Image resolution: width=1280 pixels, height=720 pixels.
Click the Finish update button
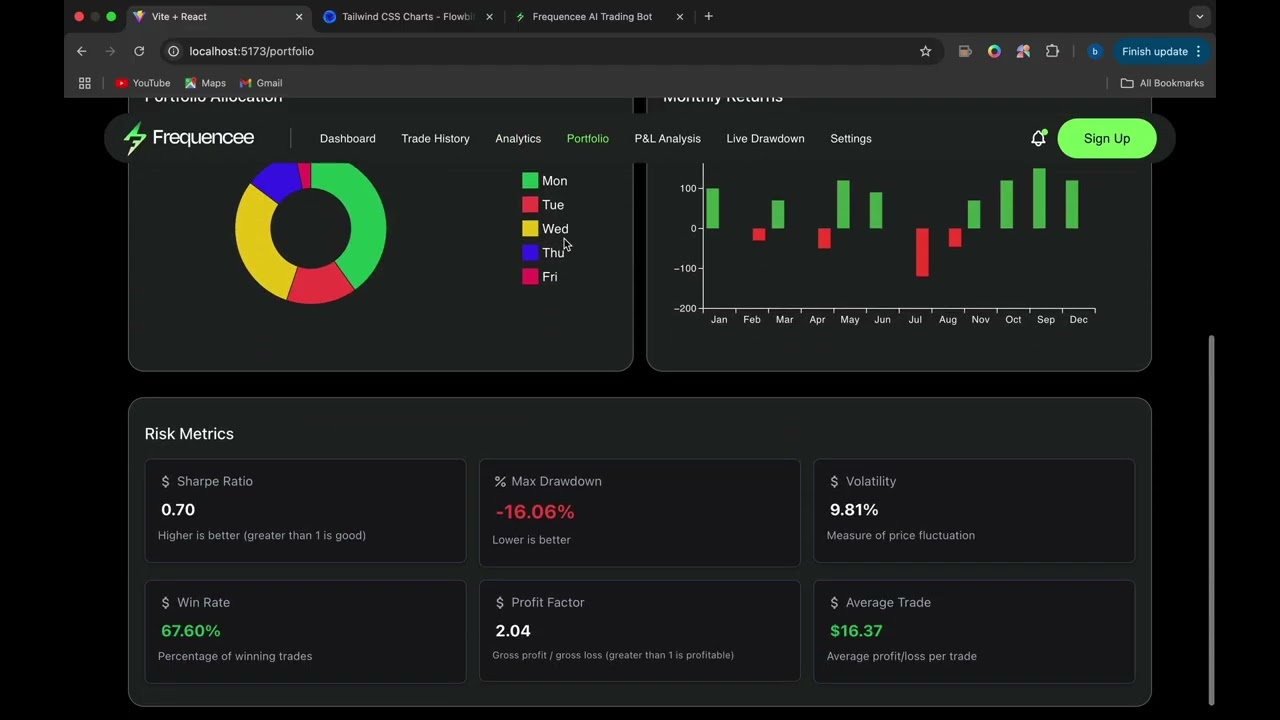(x=1160, y=51)
